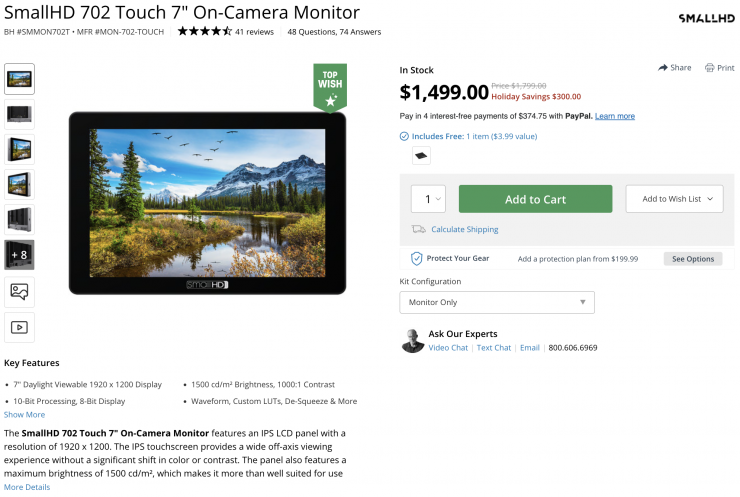Open the customer images gallery icon
This screenshot has width=740, height=497.
click(x=19, y=291)
